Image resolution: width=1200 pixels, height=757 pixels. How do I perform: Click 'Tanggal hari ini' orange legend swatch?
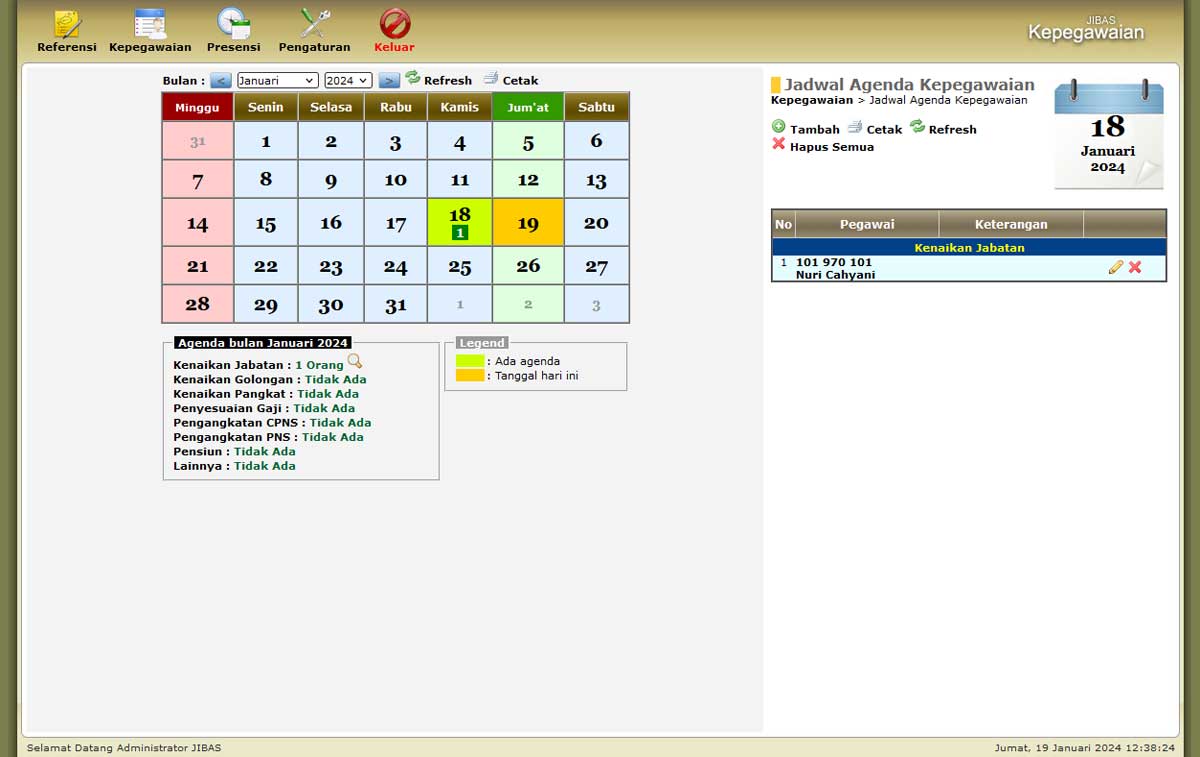[470, 375]
